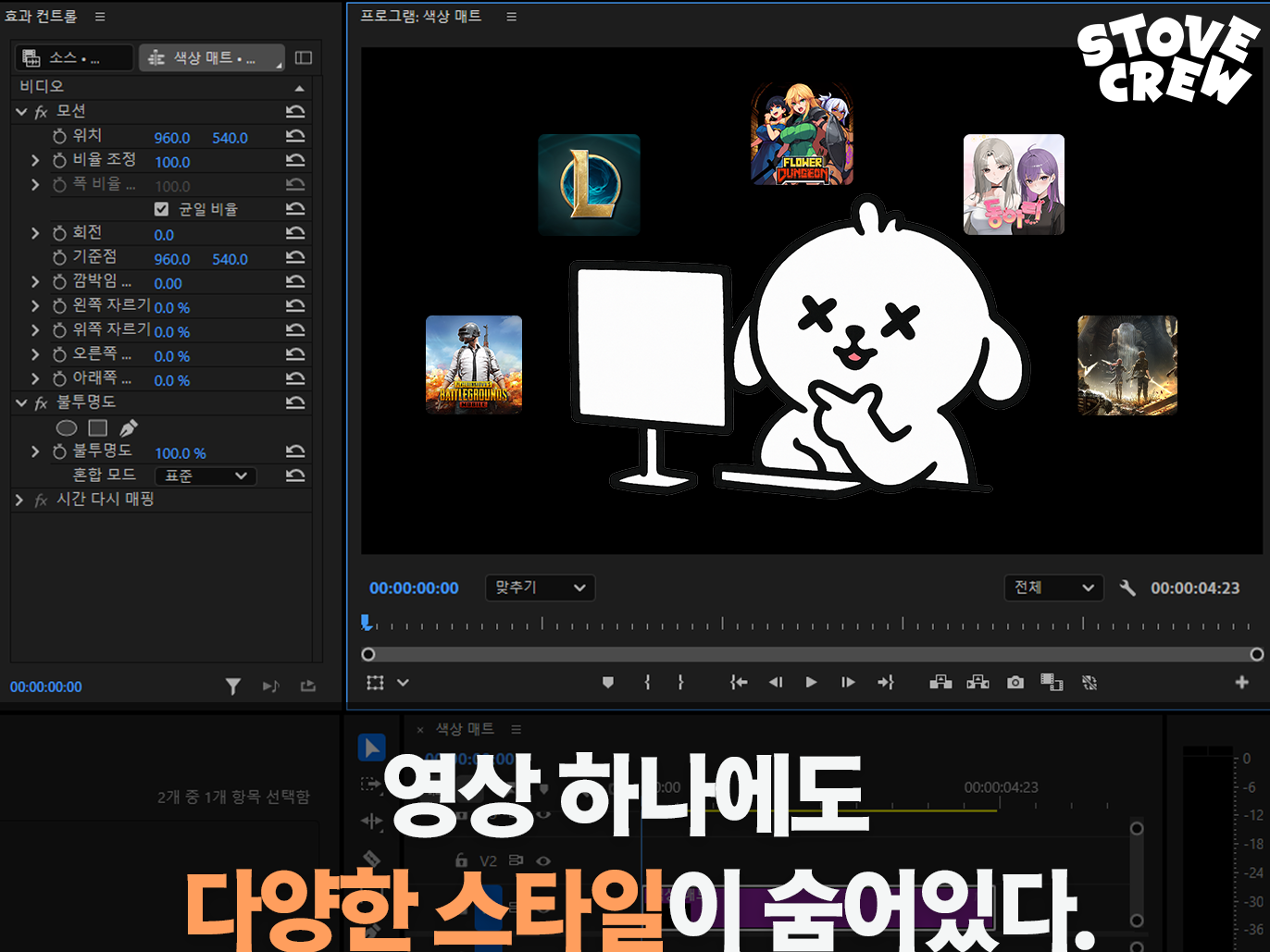Expand the 왼쪽 자르기 property

coord(35,306)
